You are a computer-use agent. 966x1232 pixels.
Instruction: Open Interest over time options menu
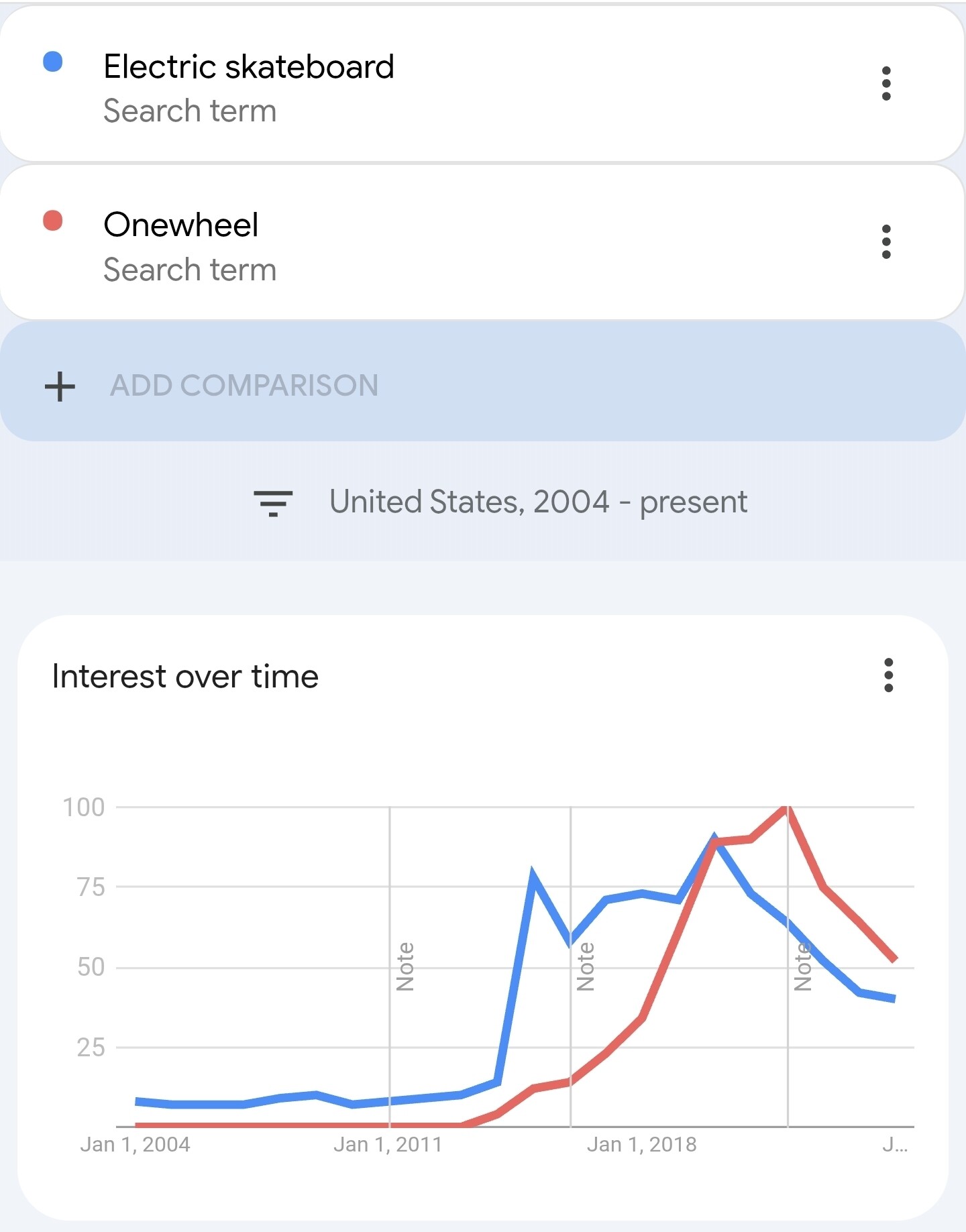click(x=888, y=675)
